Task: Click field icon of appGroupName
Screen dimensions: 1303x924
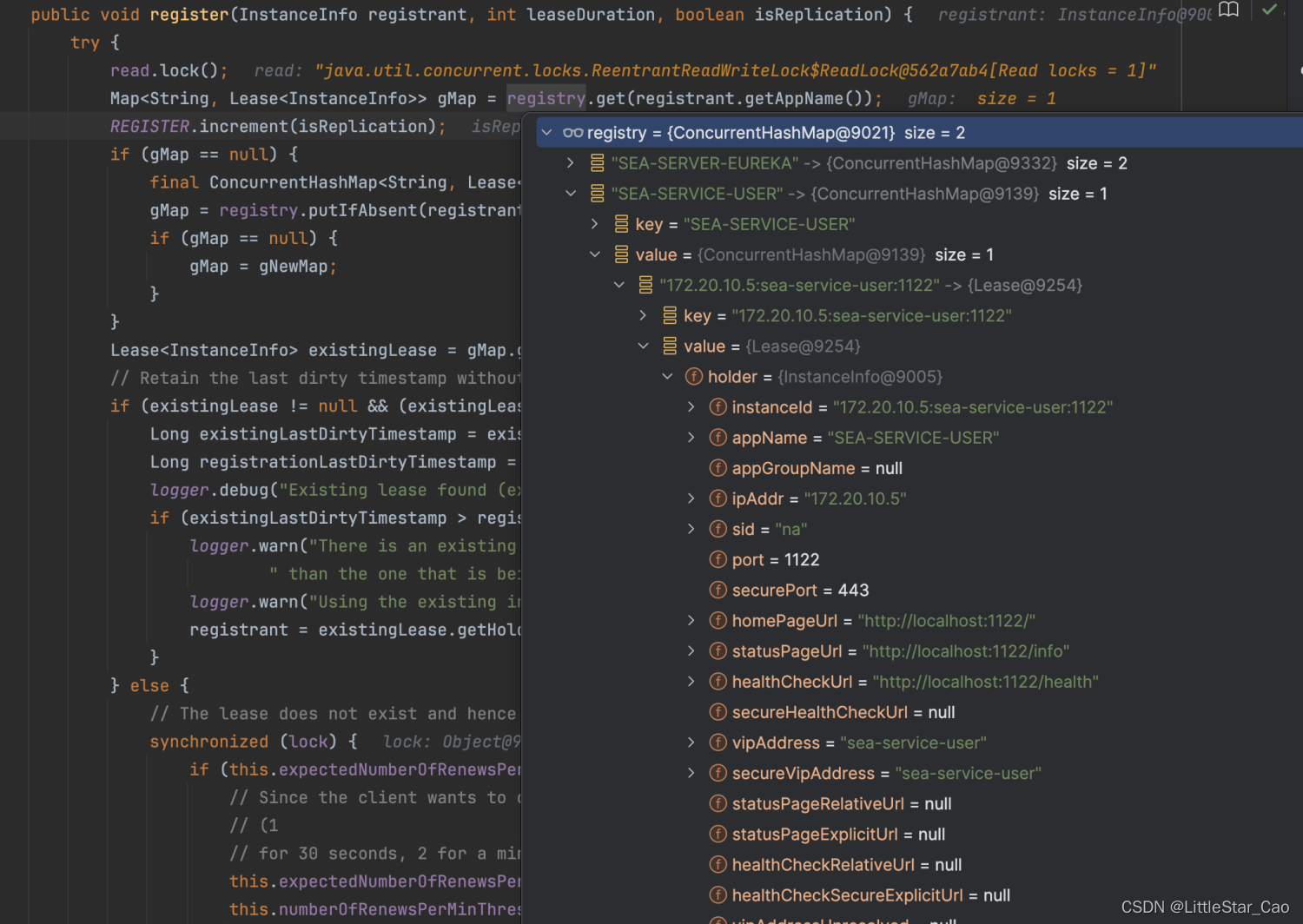Action: (718, 468)
